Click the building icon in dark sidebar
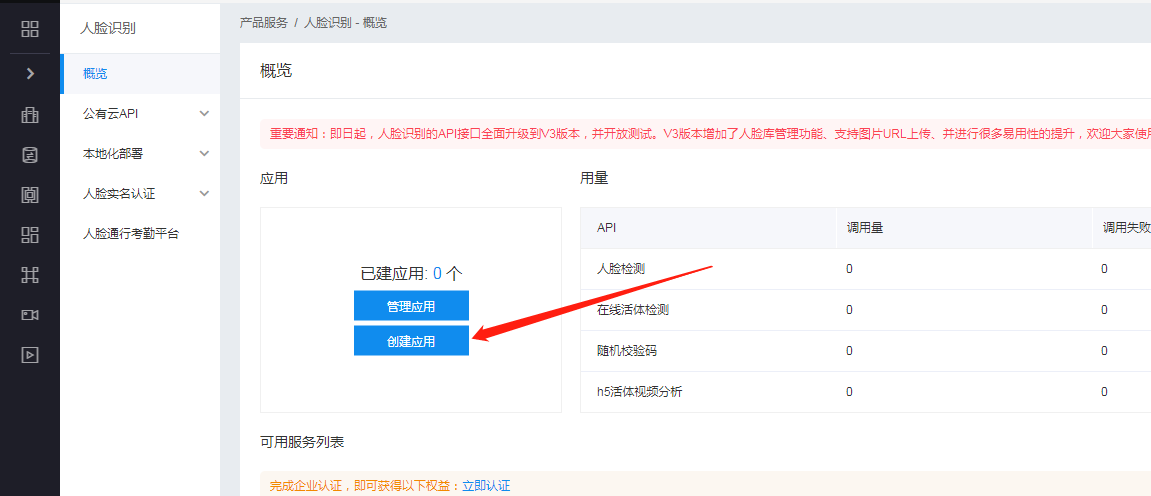Image resolution: width=1151 pixels, height=496 pixels. point(30,114)
